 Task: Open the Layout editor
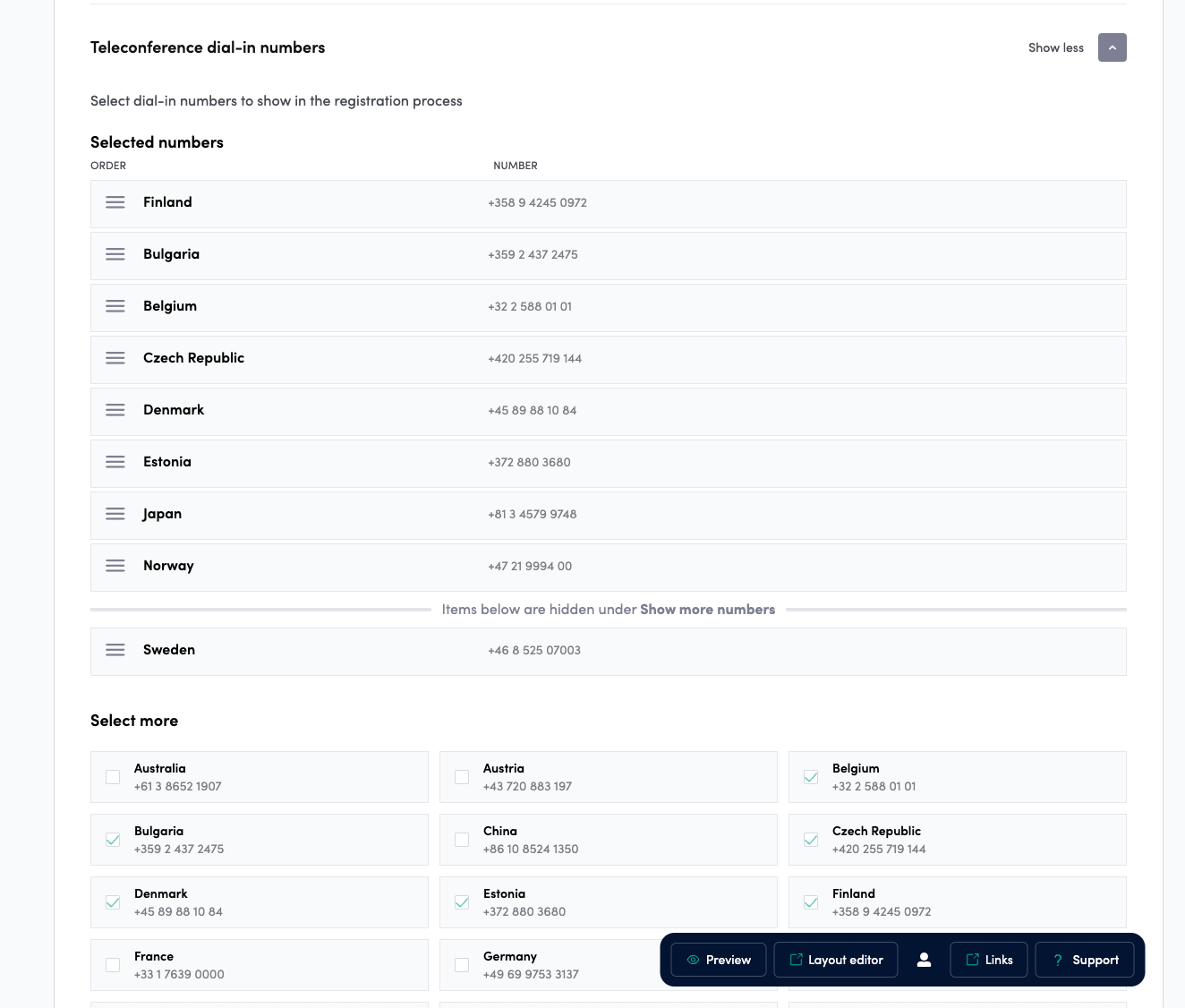coord(835,959)
